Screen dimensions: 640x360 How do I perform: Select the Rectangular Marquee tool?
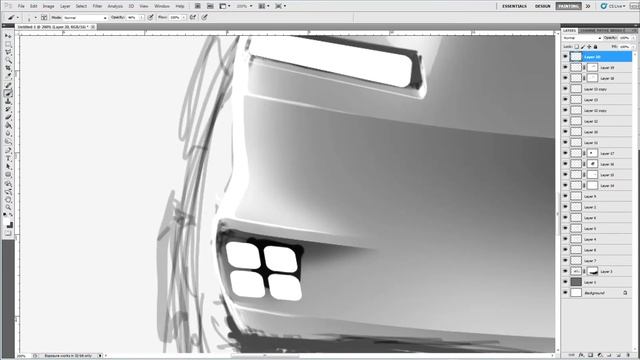coord(8,44)
